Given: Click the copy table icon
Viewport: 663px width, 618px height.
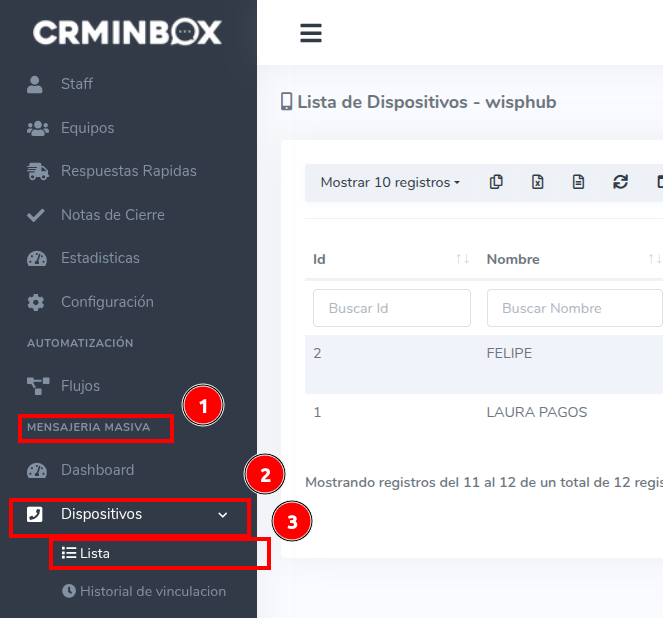Looking at the screenshot, I should click(x=496, y=182).
